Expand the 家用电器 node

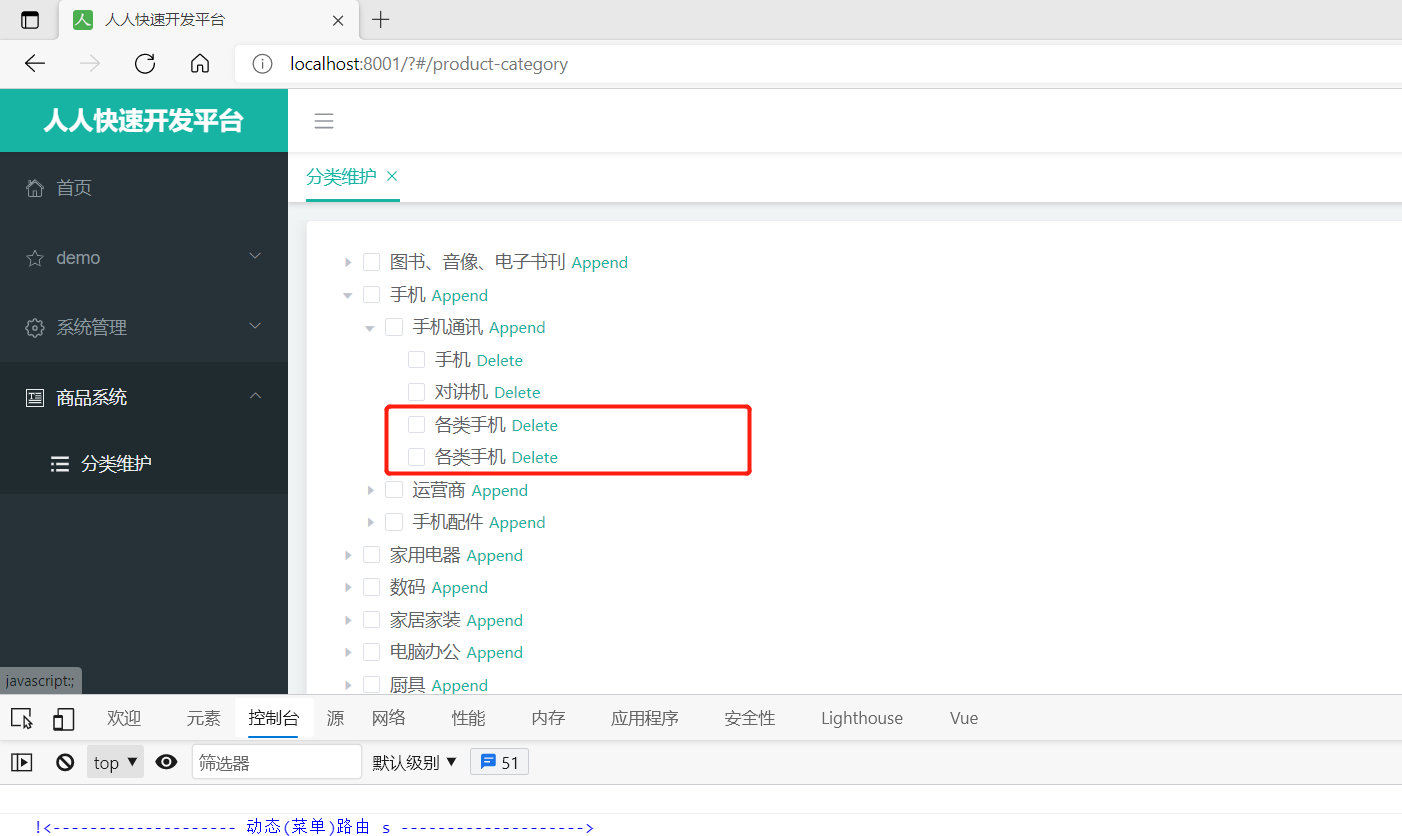tap(348, 555)
